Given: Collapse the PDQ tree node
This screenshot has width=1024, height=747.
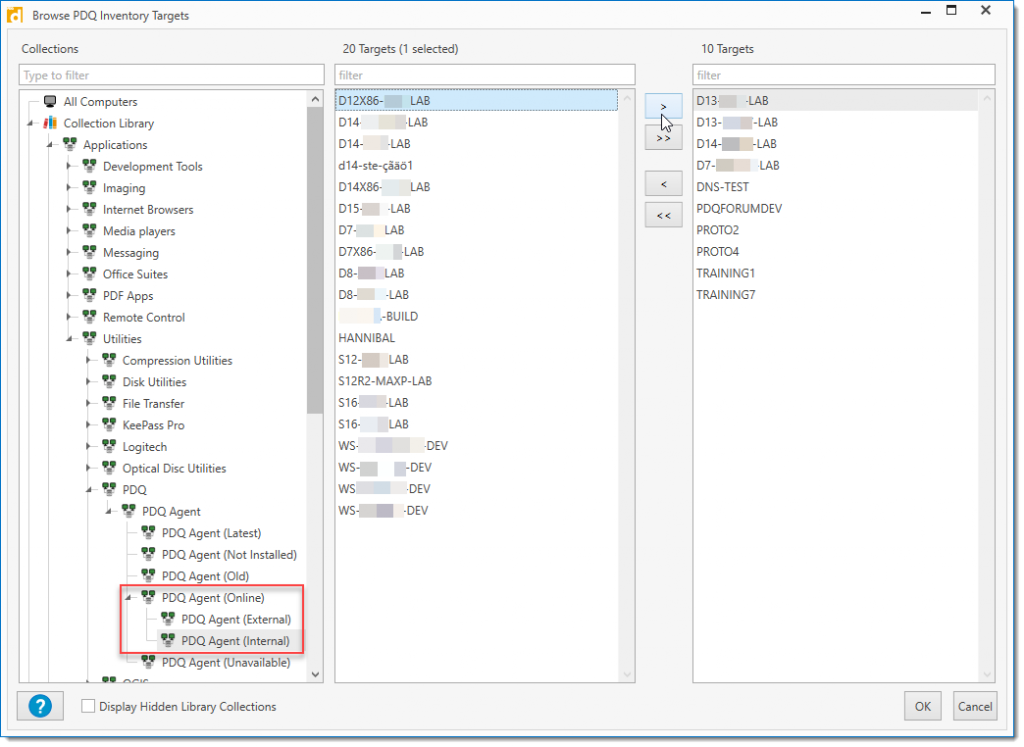Looking at the screenshot, I should click(x=89, y=490).
